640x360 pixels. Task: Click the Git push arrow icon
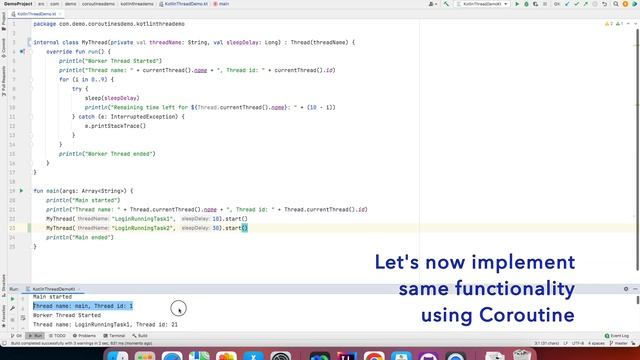(x=586, y=4)
